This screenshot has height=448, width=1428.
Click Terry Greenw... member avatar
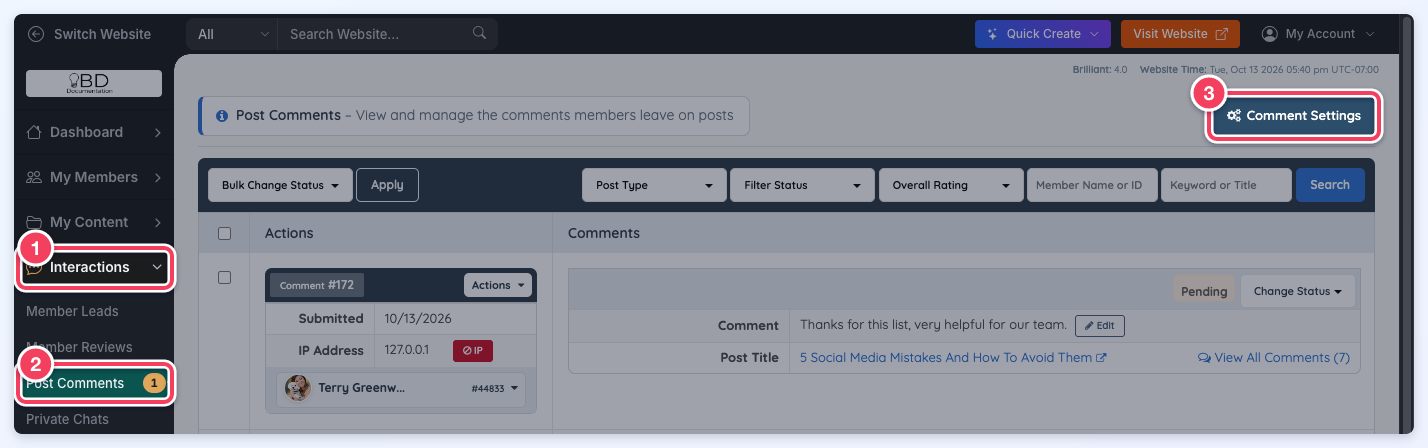click(x=297, y=388)
